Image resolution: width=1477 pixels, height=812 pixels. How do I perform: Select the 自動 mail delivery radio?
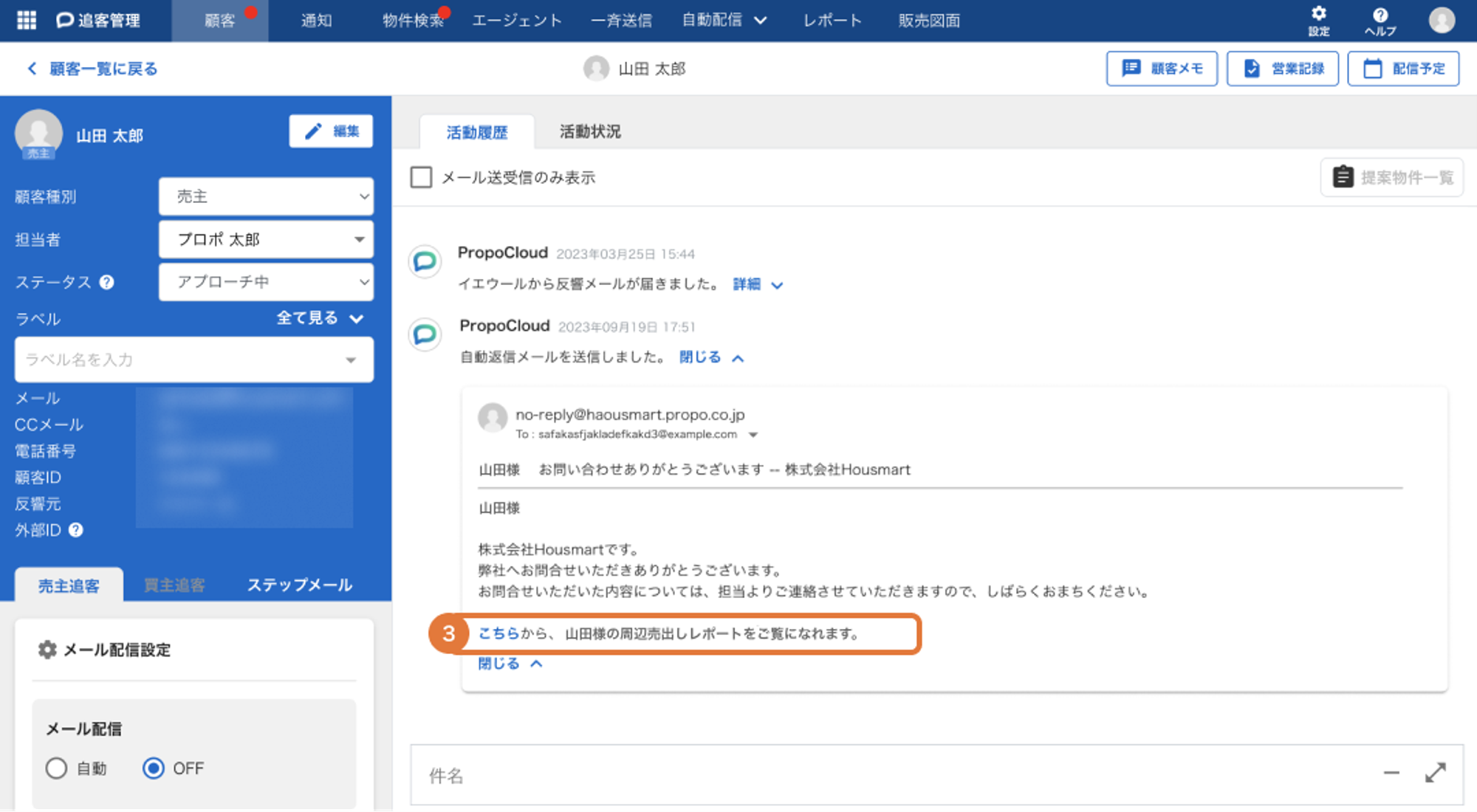coord(56,768)
